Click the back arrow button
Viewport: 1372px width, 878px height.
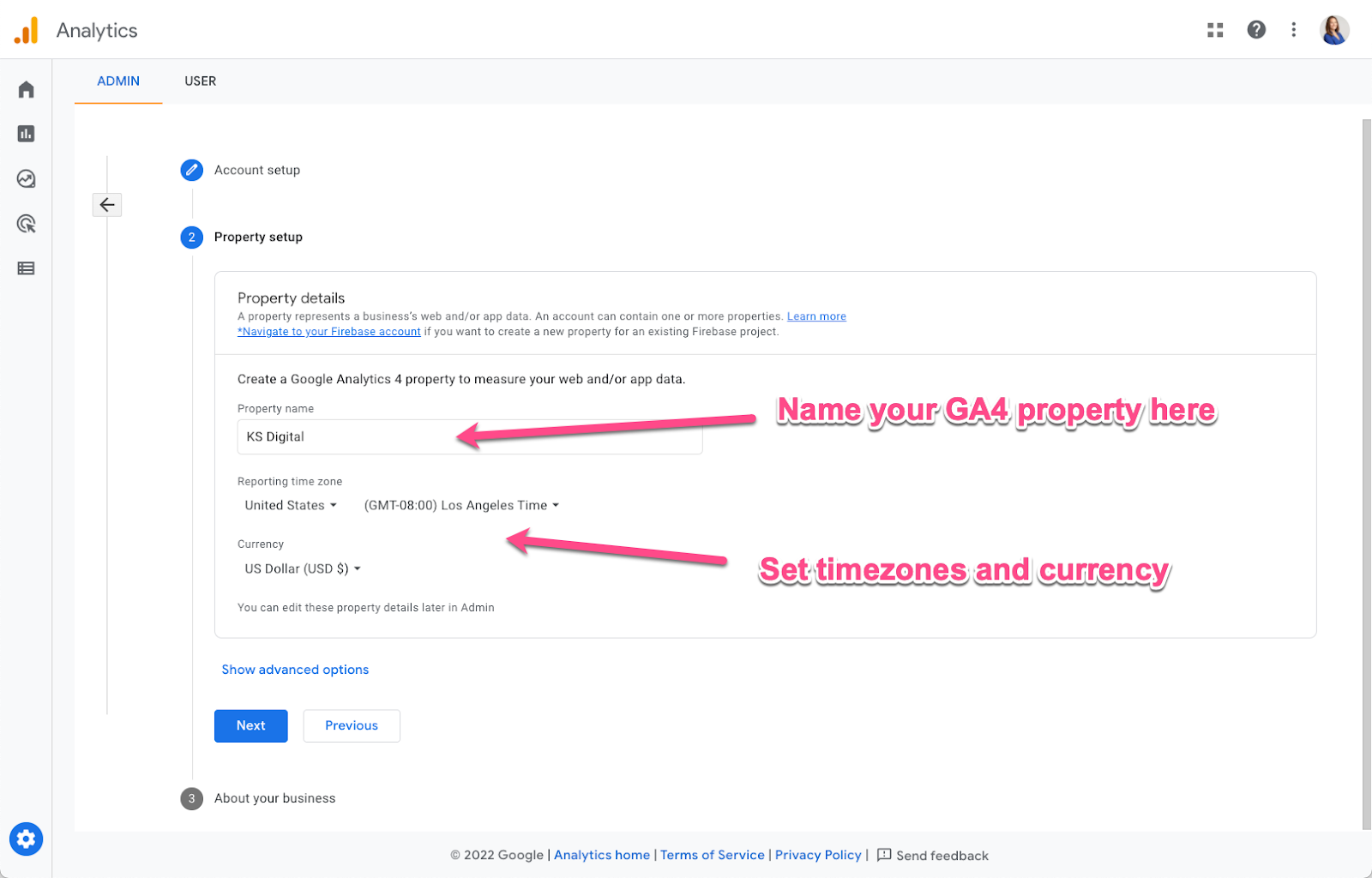pos(107,205)
